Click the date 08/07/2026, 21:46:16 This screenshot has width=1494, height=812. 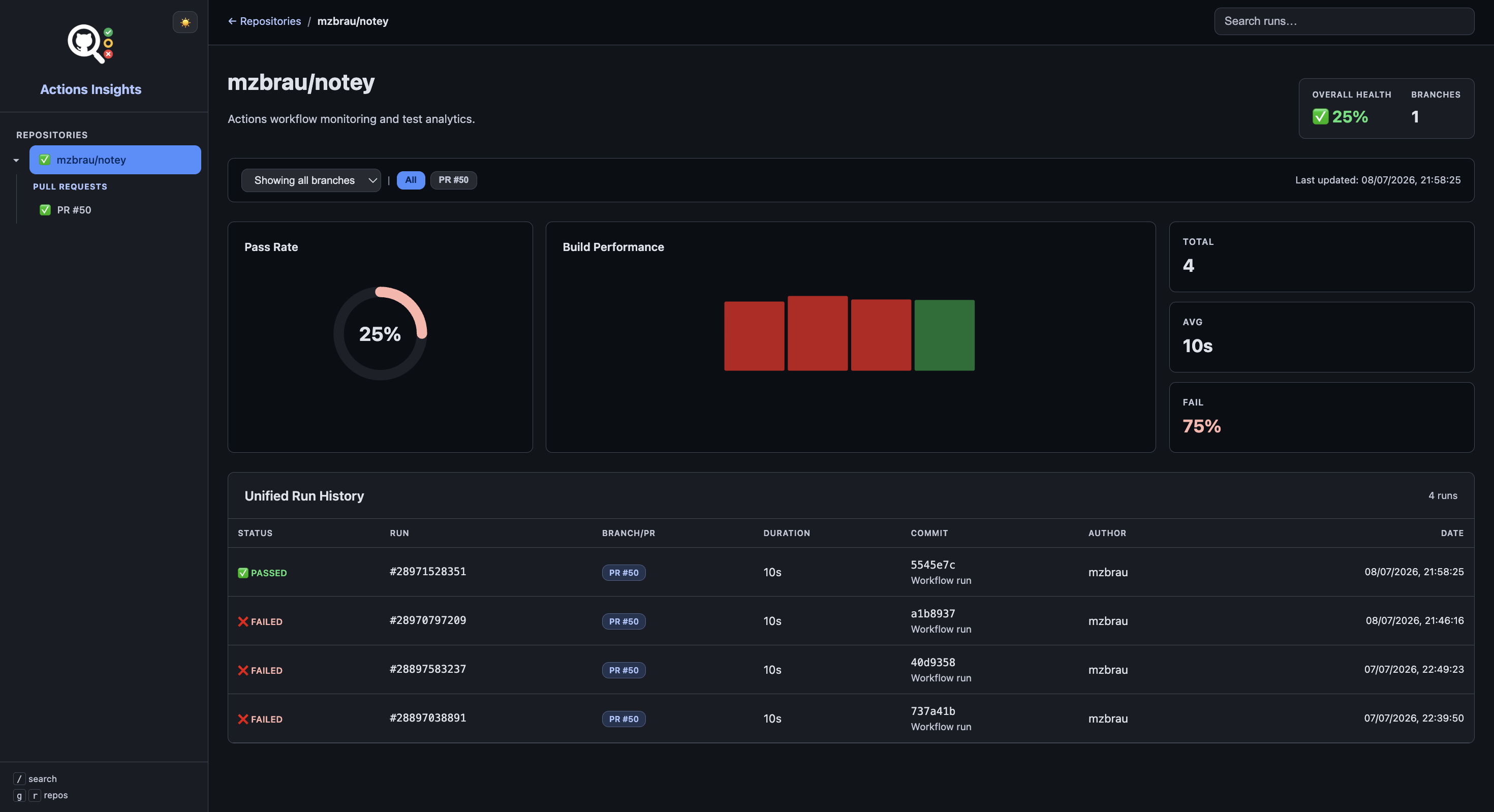pos(1415,620)
